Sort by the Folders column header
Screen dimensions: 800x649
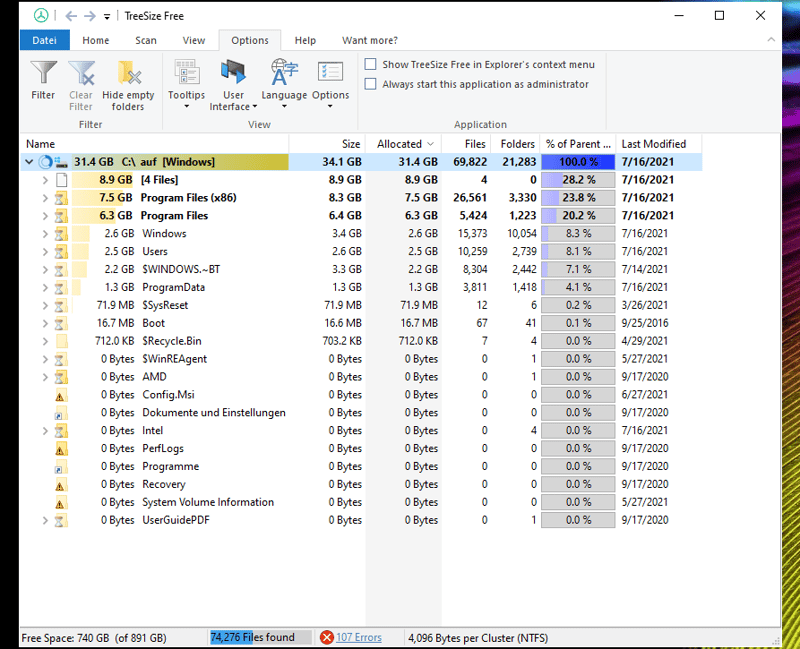[515, 144]
